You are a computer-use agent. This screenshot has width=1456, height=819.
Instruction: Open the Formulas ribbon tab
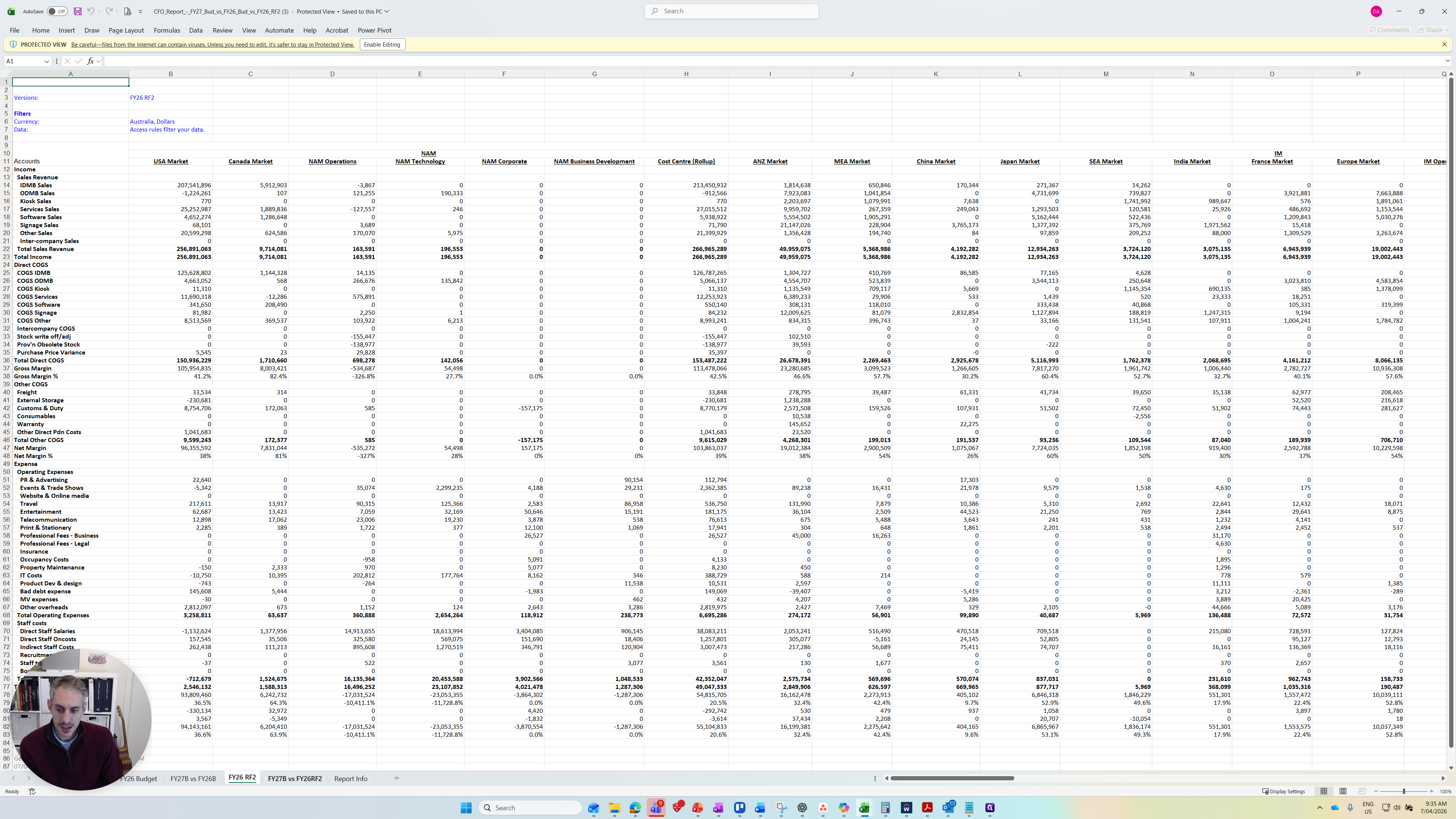coord(167,30)
